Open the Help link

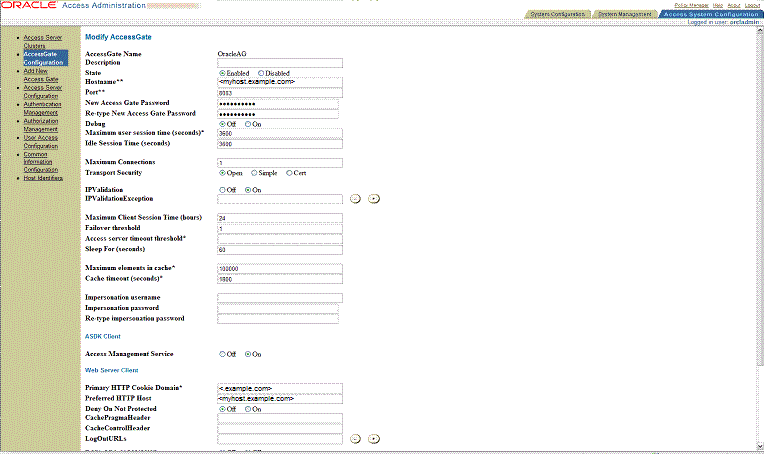pos(718,5)
